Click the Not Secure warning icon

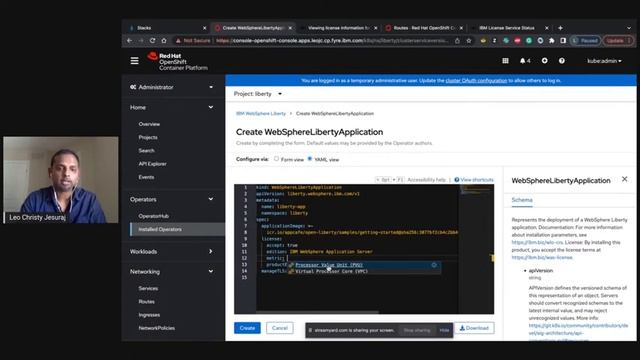(178, 40)
